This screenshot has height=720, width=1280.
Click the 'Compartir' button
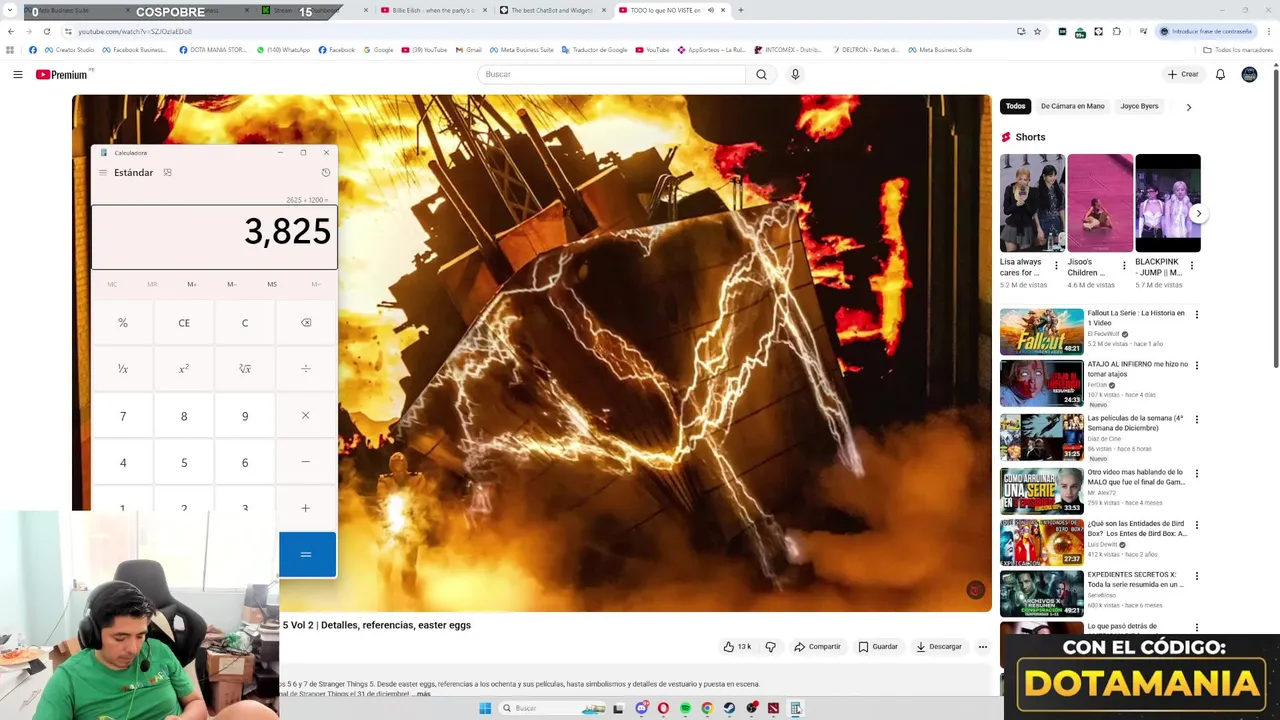pos(817,647)
